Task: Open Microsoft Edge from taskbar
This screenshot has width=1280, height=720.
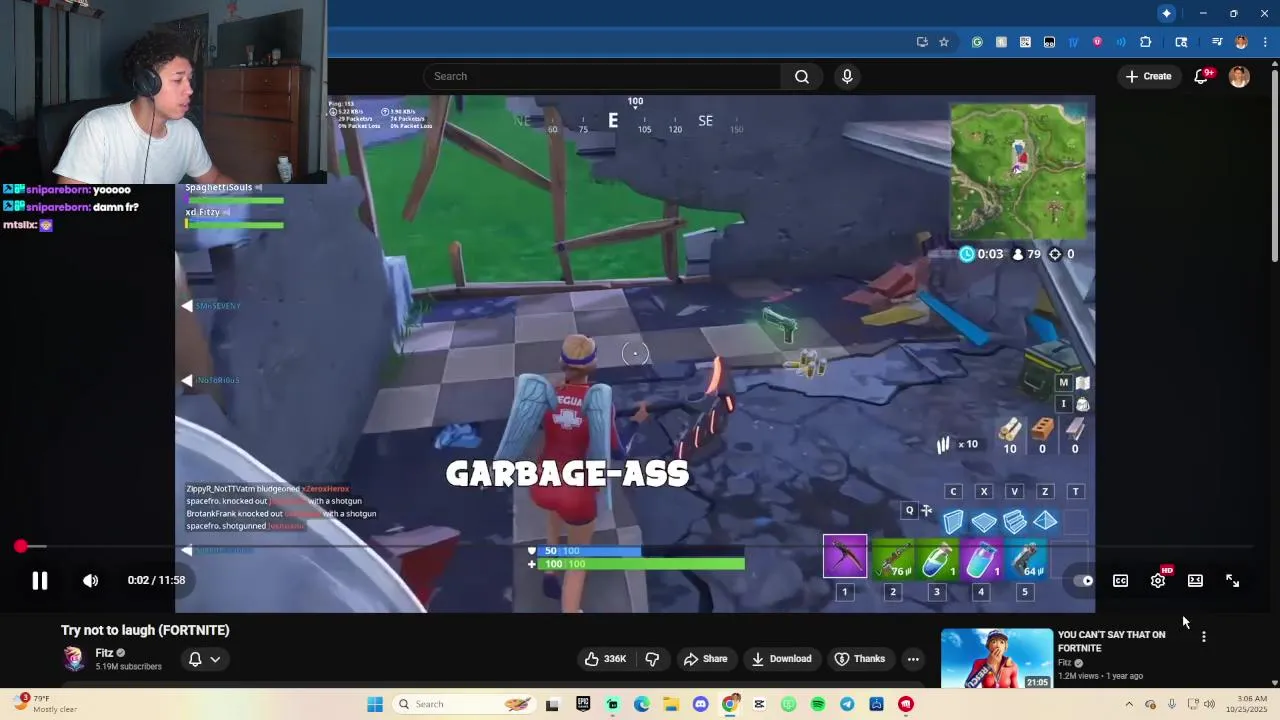Action: point(641,704)
